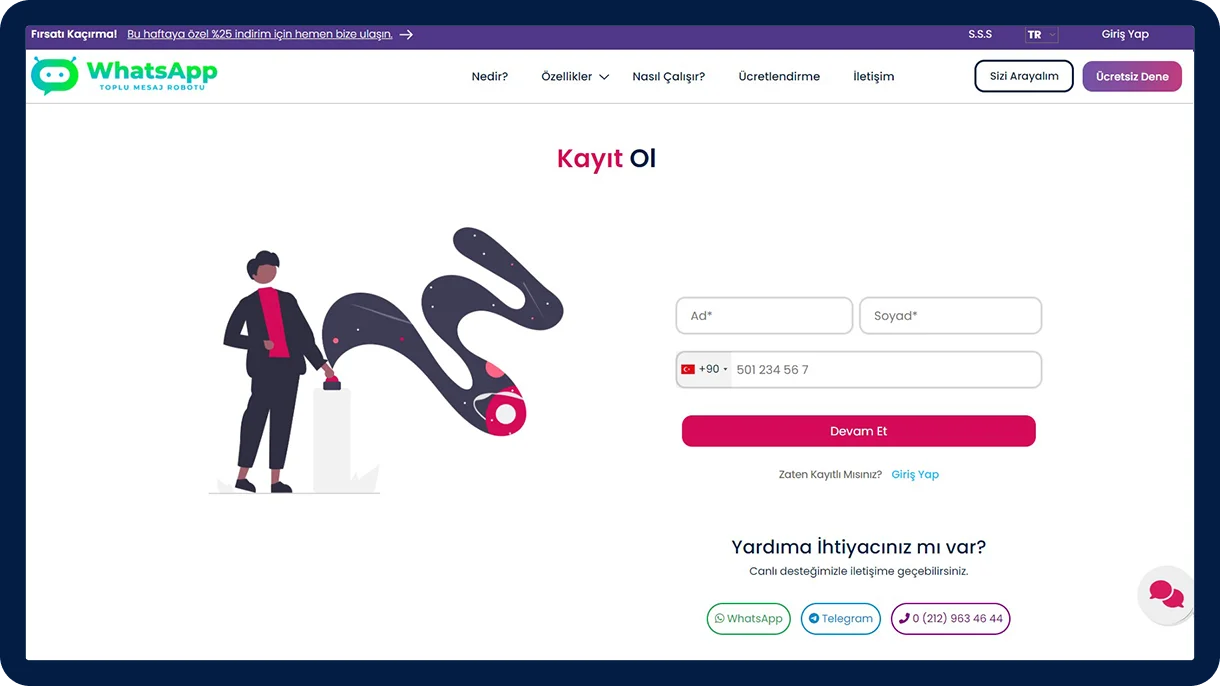Click inside the Soyad input field
1220x686 pixels.
[950, 315]
